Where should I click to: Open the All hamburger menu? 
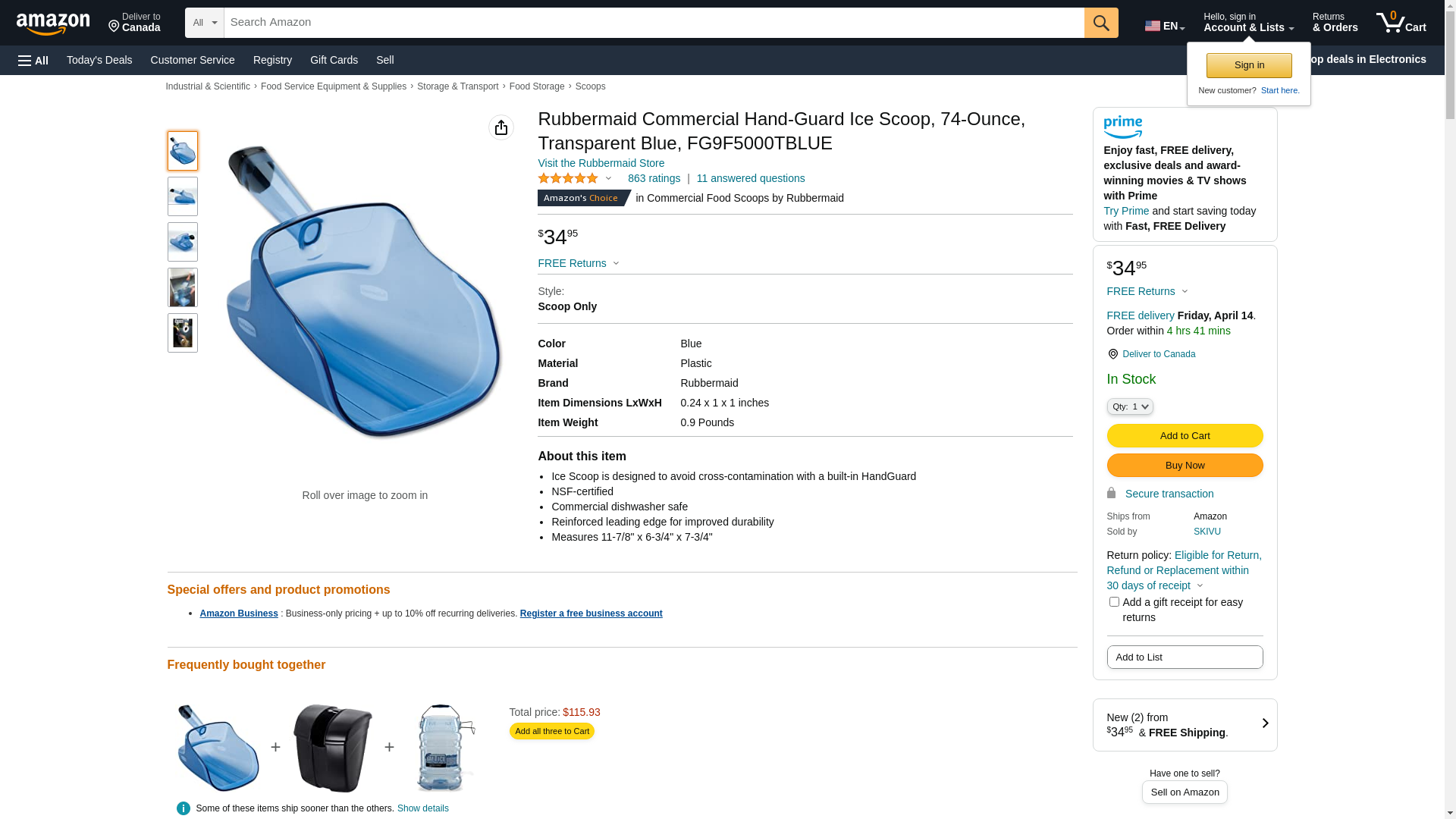point(33,61)
